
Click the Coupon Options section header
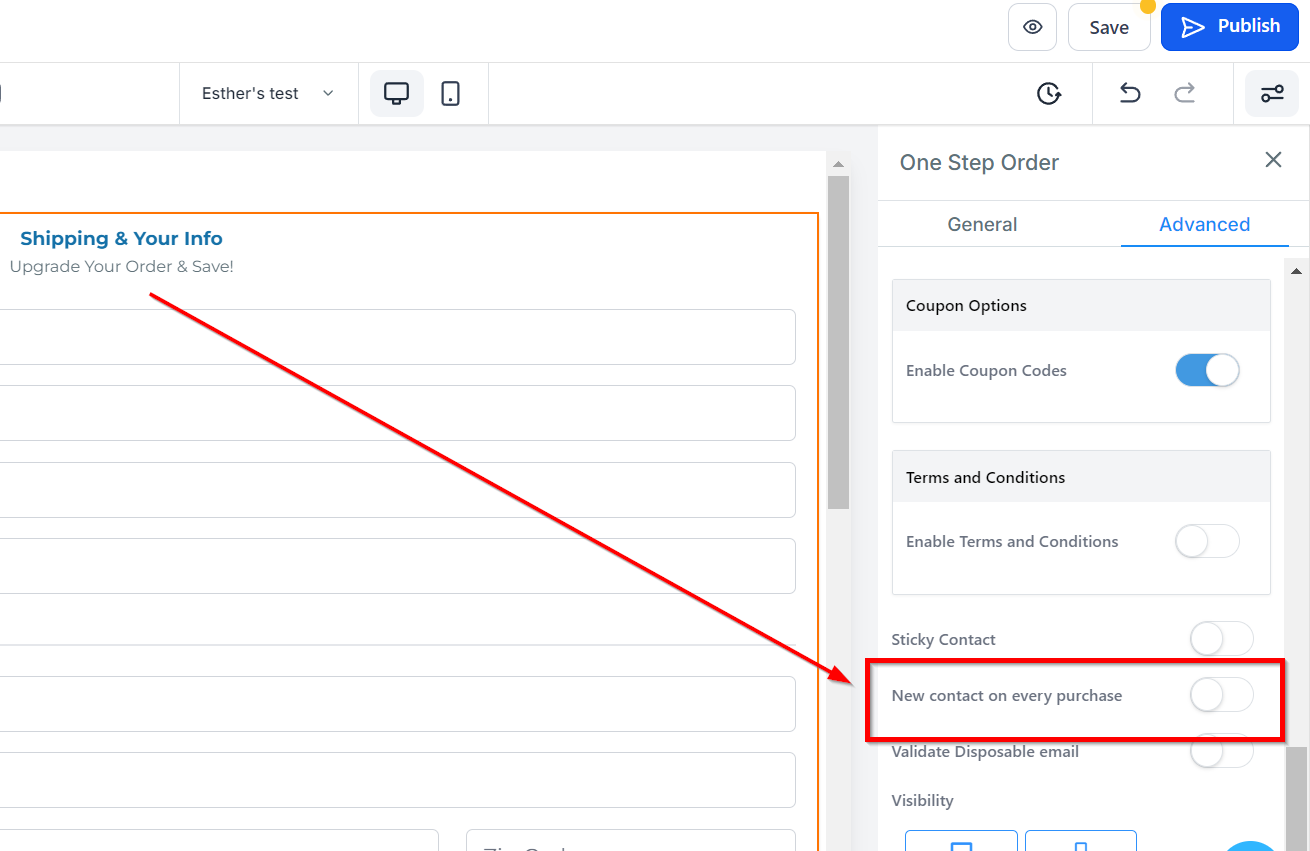pyautogui.click(x=1081, y=305)
